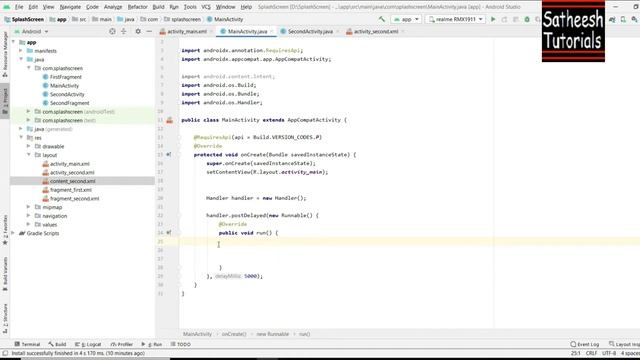Open project panel settings gear
The image size is (640, 360).
(138, 31)
